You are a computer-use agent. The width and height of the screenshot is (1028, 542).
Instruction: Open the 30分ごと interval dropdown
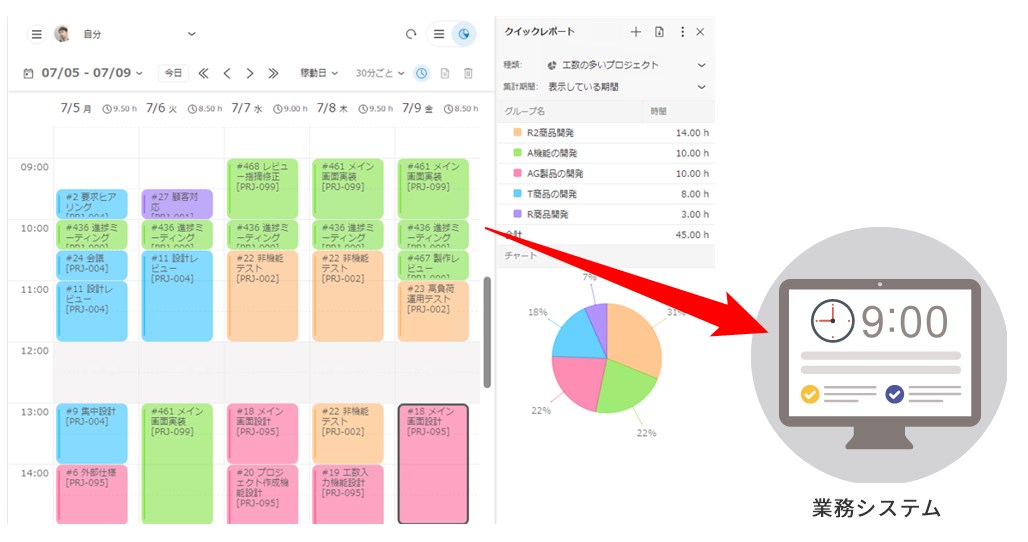(x=380, y=73)
